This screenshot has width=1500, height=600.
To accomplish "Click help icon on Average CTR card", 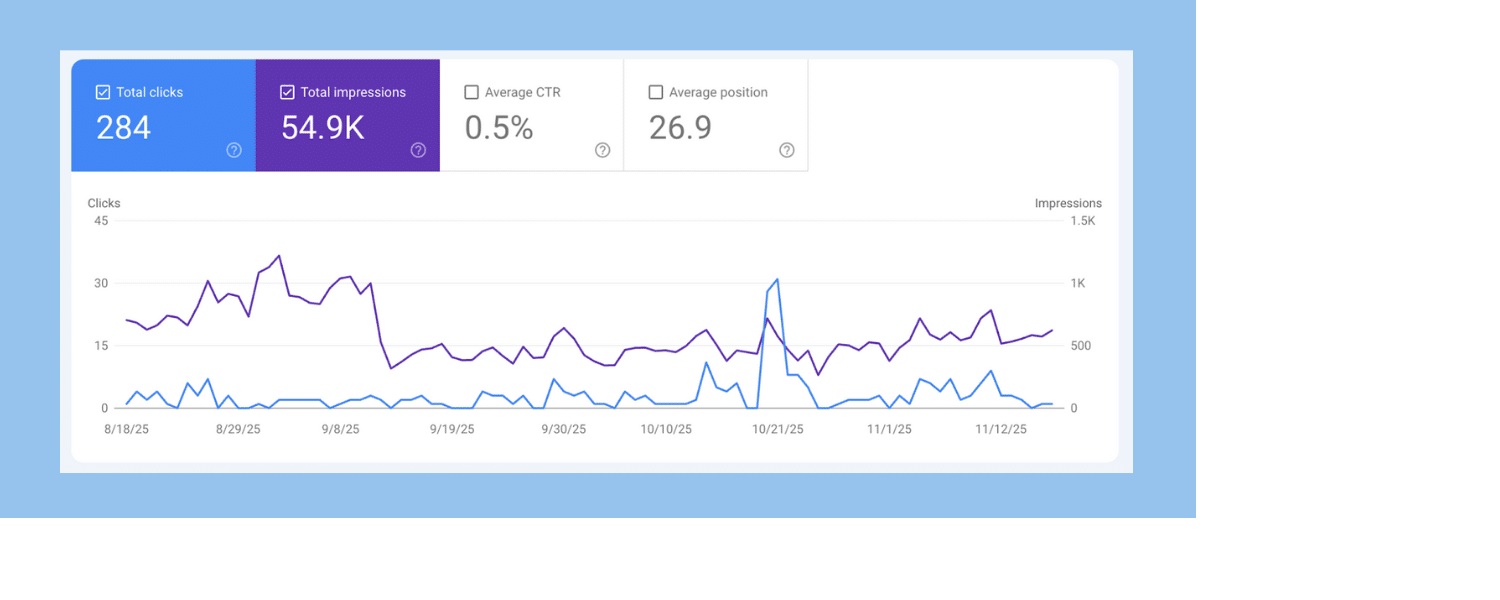I will 602,150.
